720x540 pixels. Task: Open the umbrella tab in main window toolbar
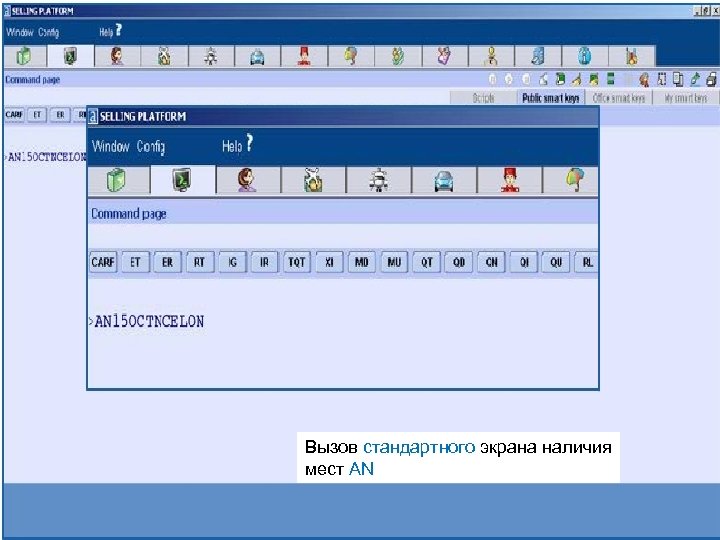[351, 56]
